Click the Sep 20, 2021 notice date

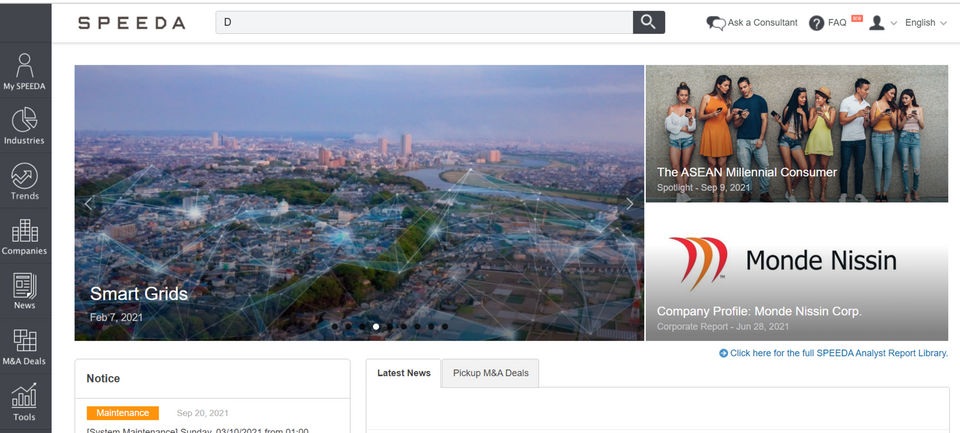click(x=202, y=413)
